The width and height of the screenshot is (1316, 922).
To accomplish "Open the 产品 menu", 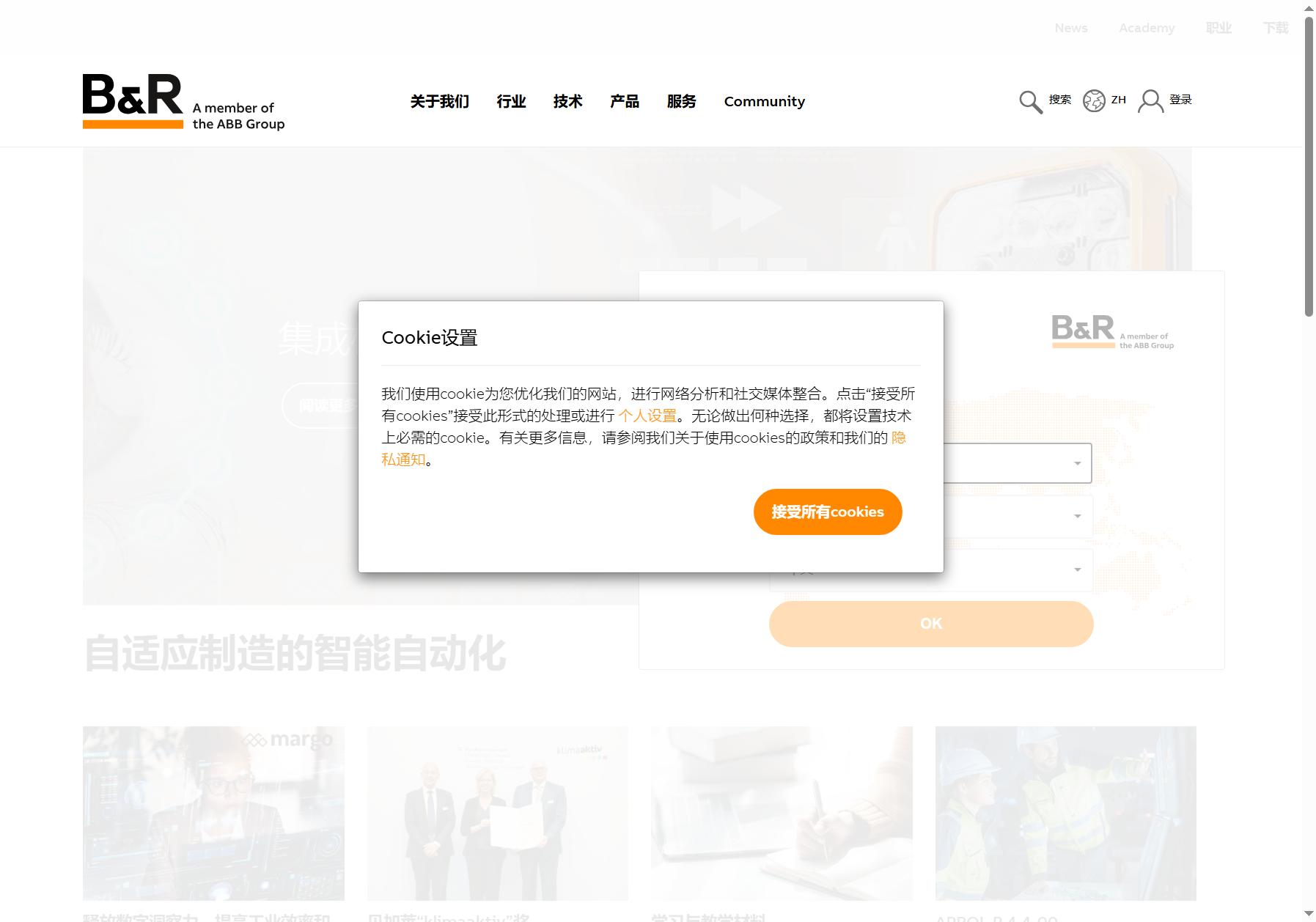I will [625, 101].
